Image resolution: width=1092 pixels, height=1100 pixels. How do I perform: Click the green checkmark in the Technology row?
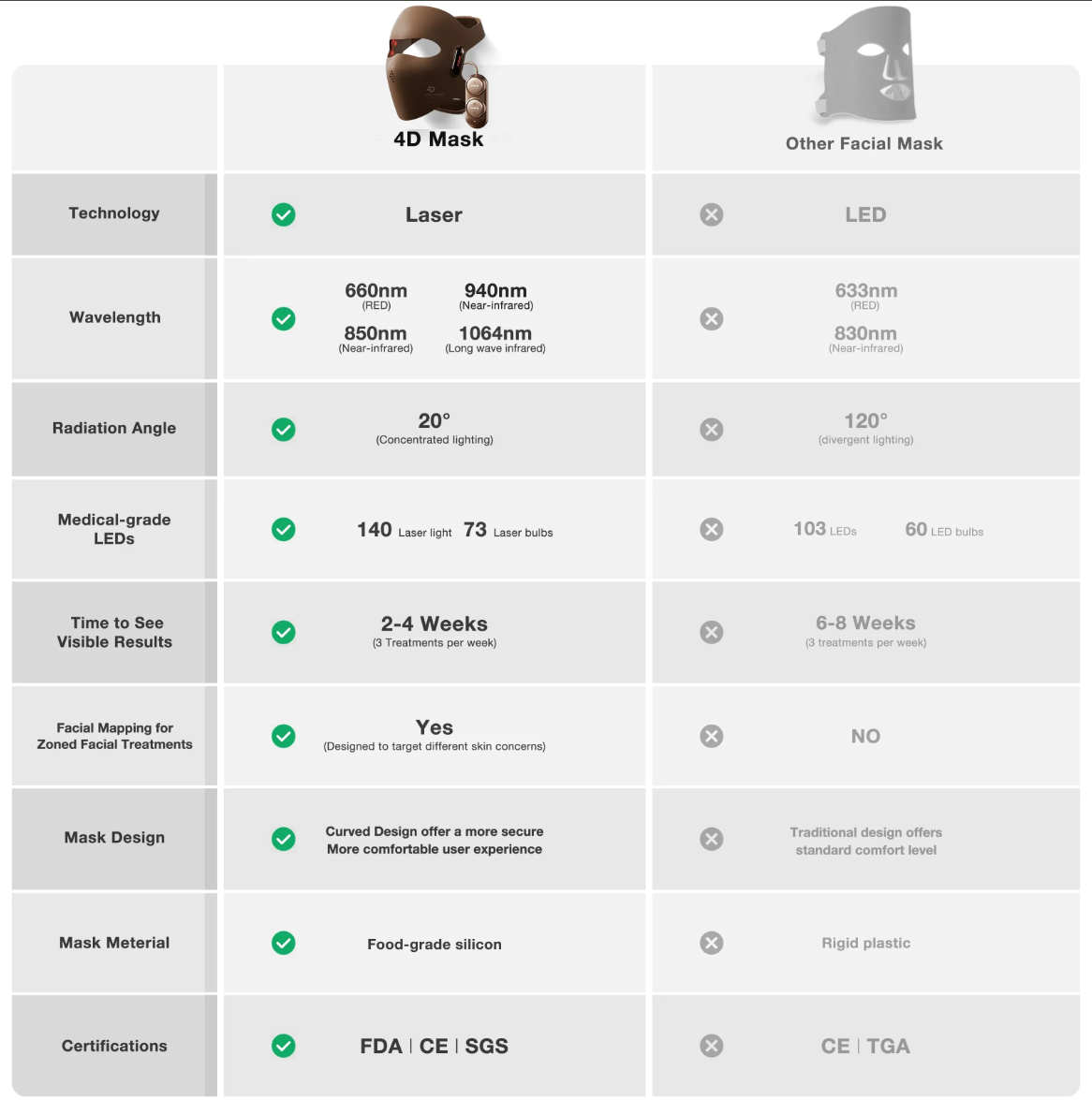click(284, 215)
